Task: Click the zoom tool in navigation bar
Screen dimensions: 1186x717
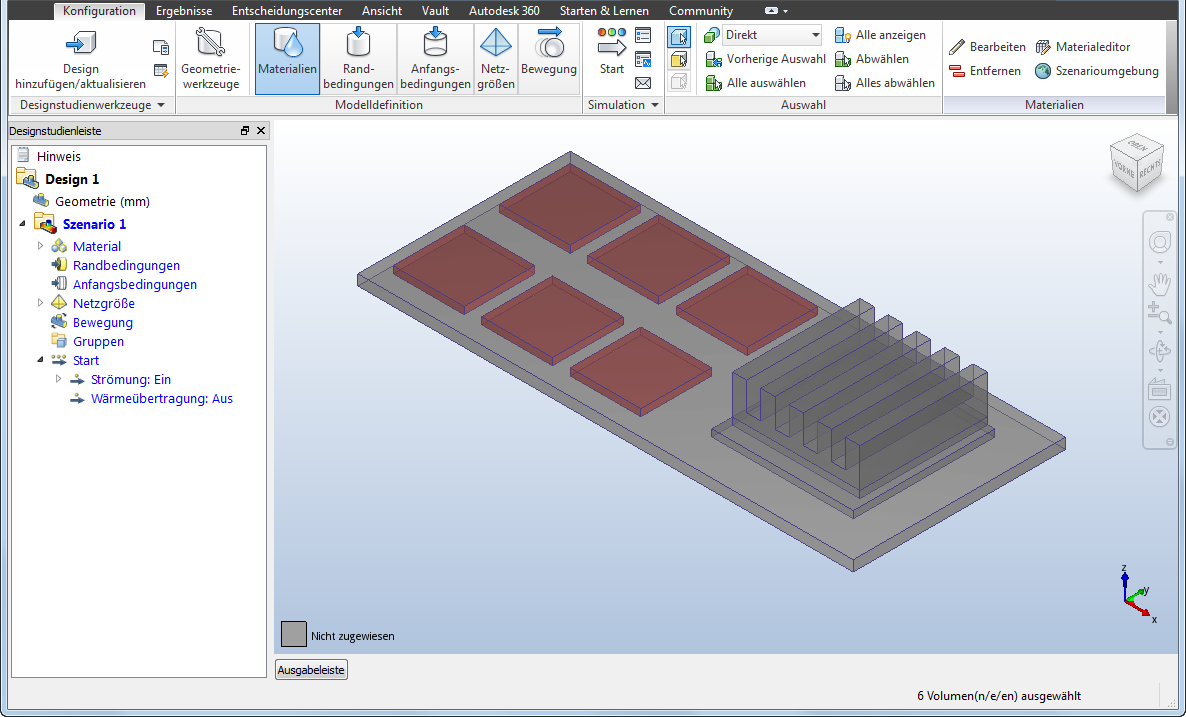Action: 1160,312
